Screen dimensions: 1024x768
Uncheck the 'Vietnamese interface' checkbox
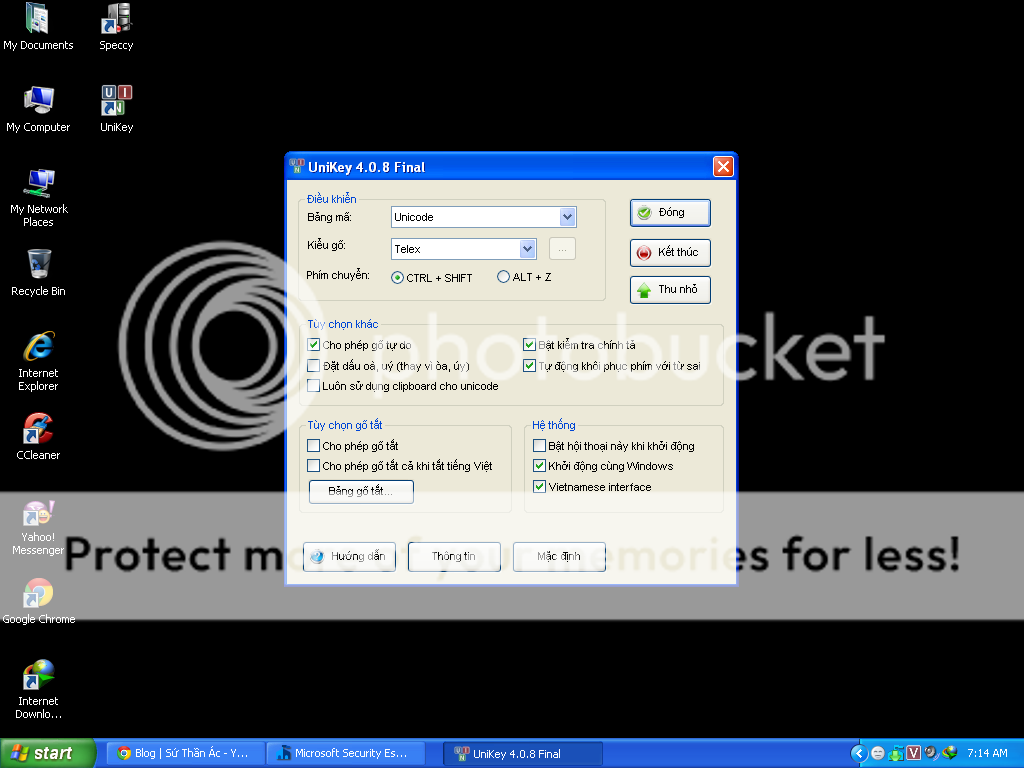tap(539, 487)
